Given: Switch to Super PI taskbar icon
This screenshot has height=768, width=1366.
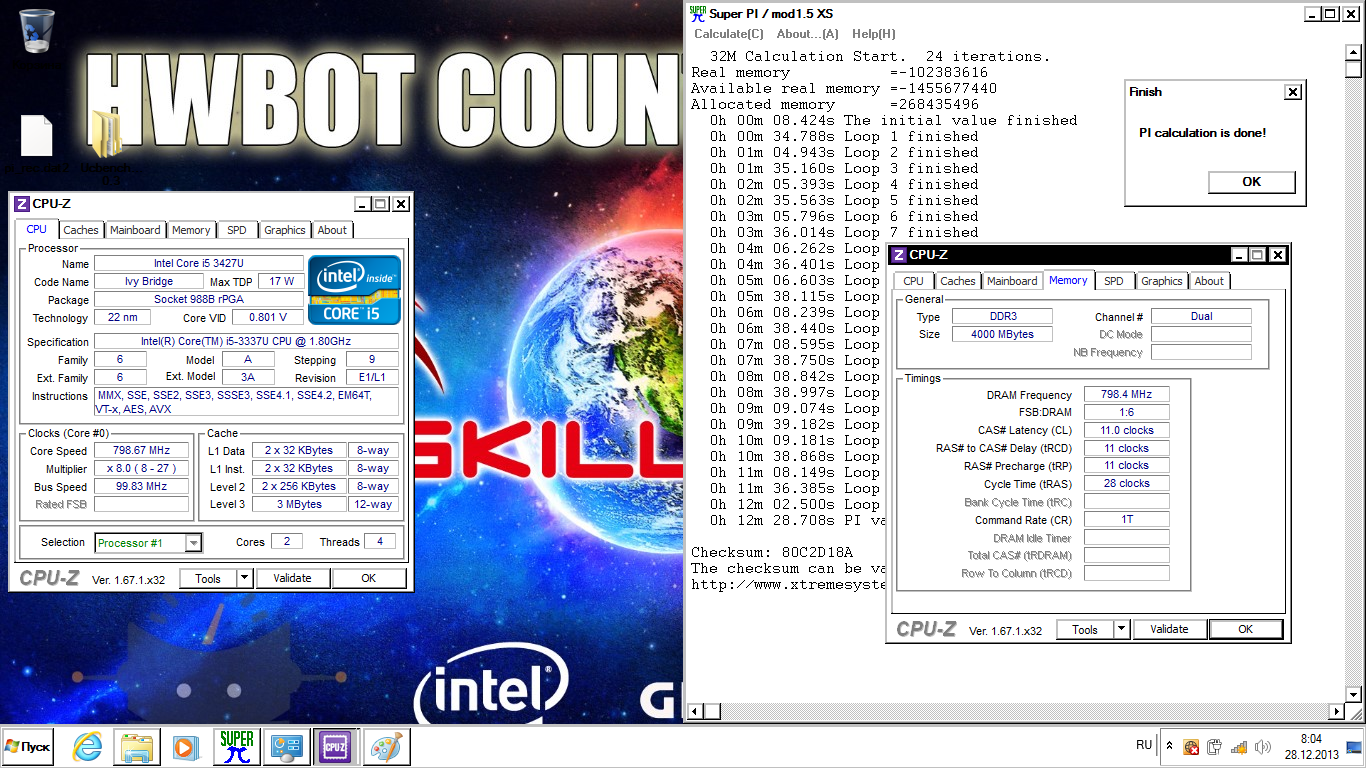Looking at the screenshot, I should [x=237, y=746].
